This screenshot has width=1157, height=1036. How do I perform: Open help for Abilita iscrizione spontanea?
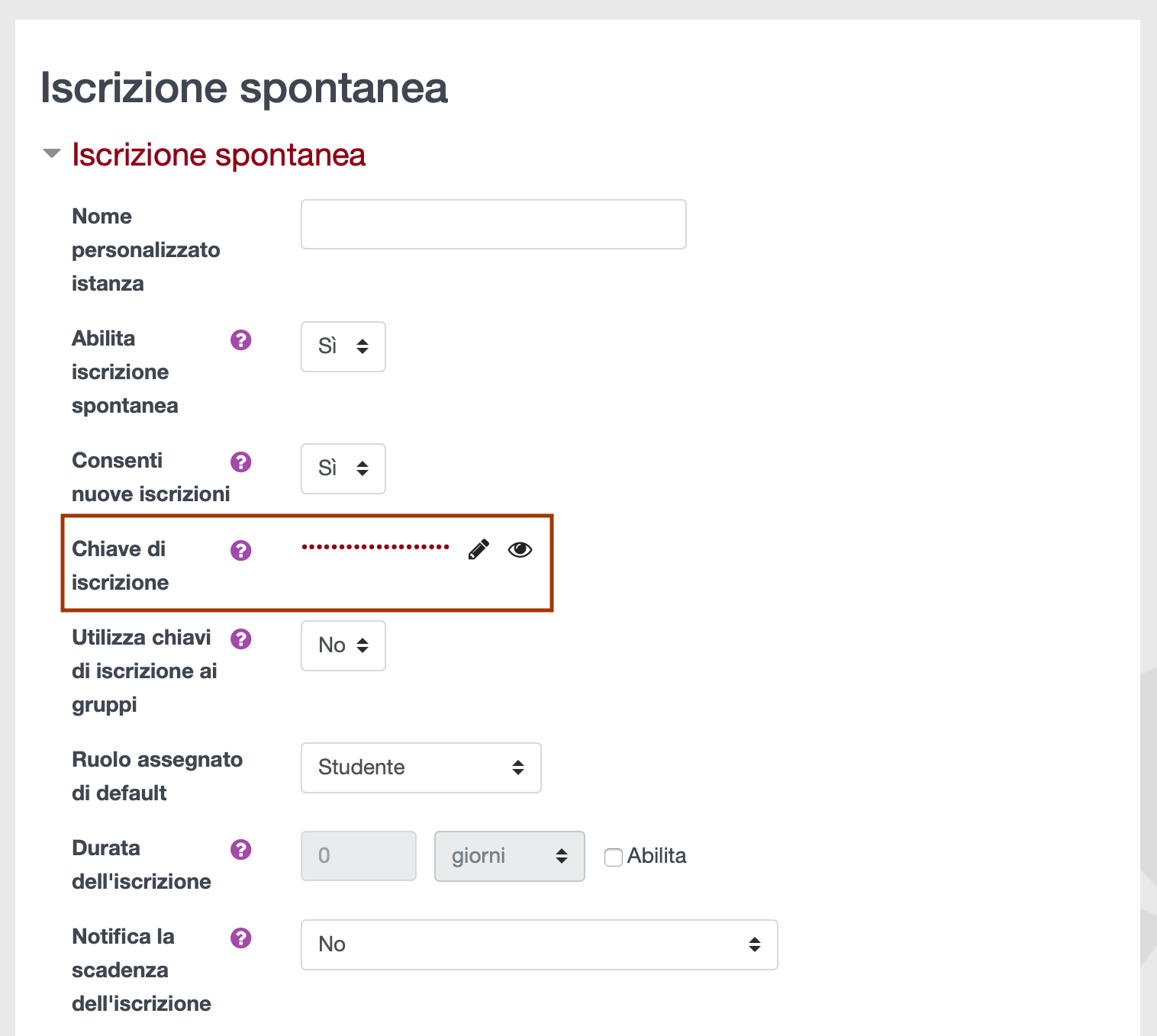pyautogui.click(x=240, y=340)
